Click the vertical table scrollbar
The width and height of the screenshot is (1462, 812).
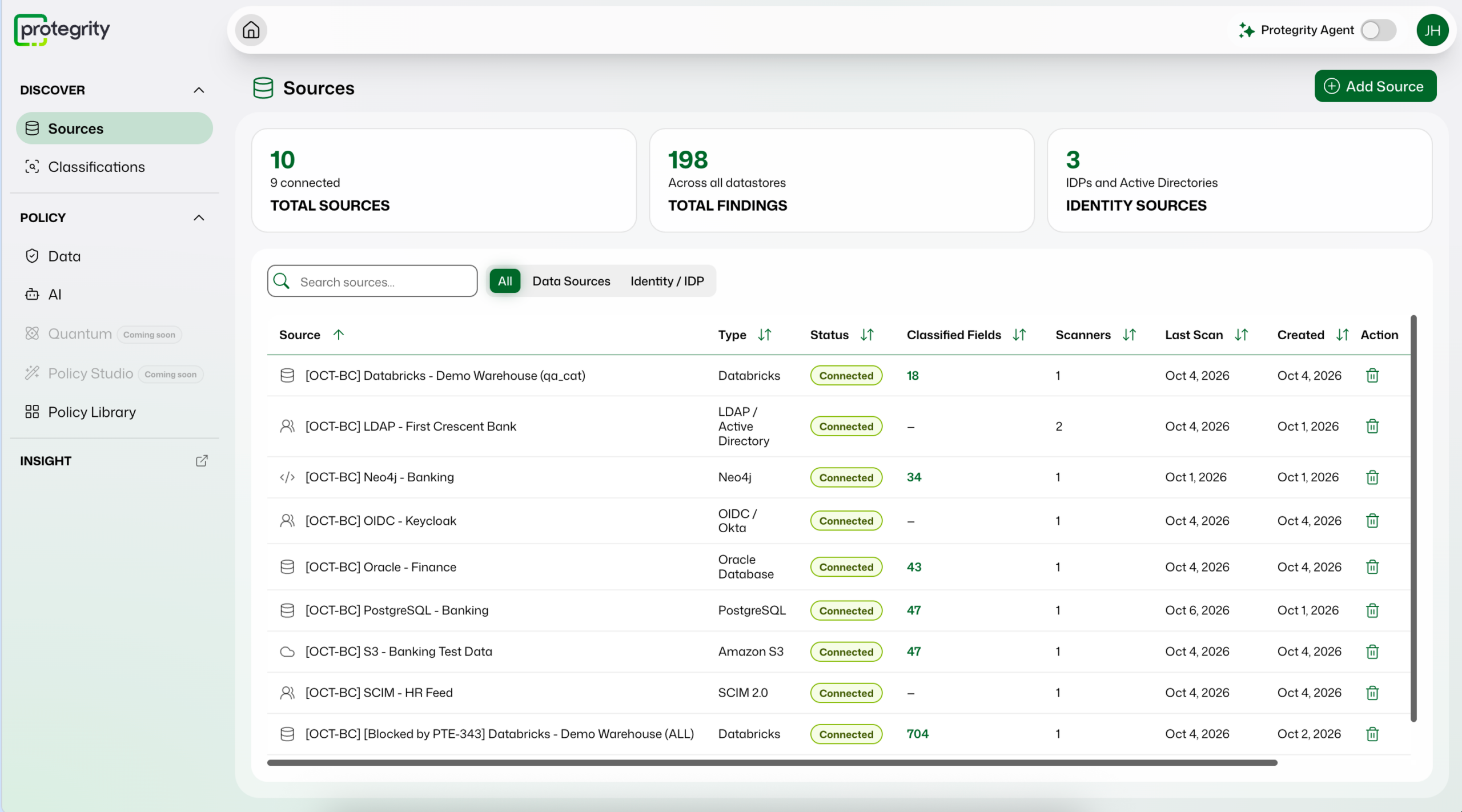1413,518
